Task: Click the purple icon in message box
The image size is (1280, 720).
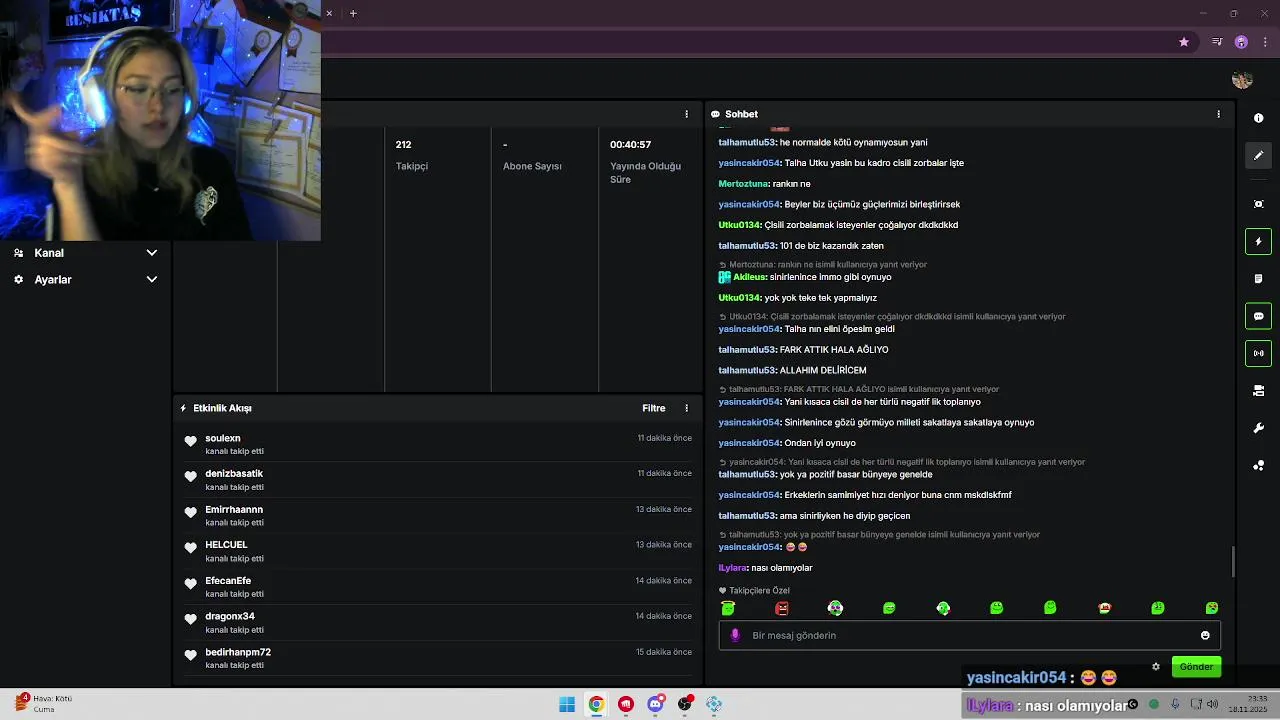Action: point(735,635)
